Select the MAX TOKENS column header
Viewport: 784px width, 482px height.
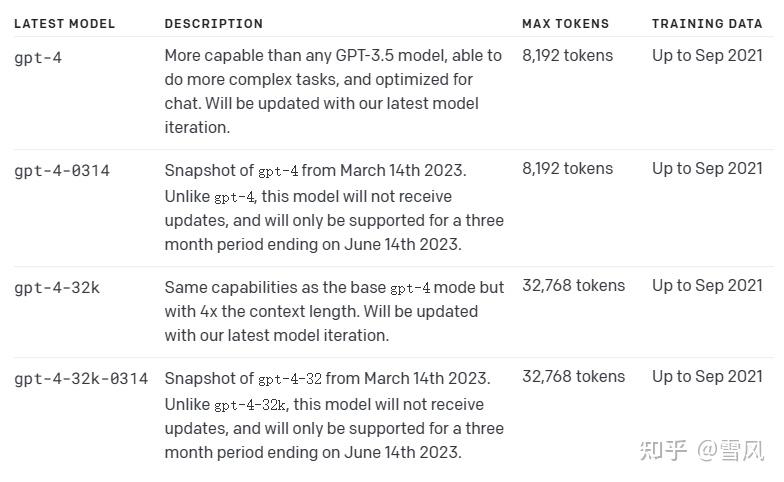point(565,23)
